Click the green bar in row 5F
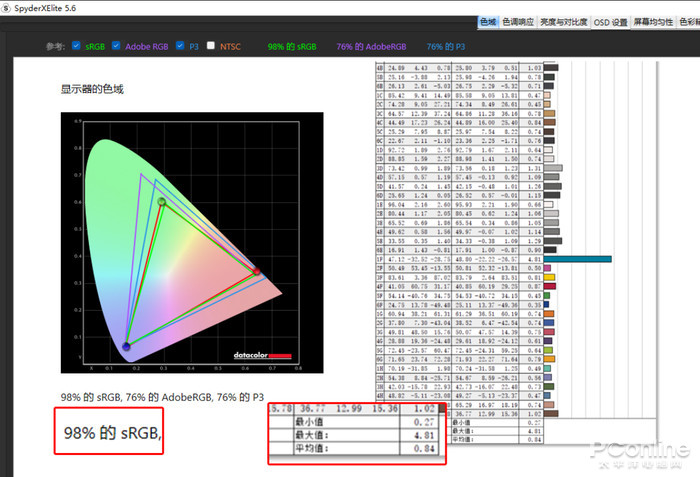700x477 pixels. [547, 296]
